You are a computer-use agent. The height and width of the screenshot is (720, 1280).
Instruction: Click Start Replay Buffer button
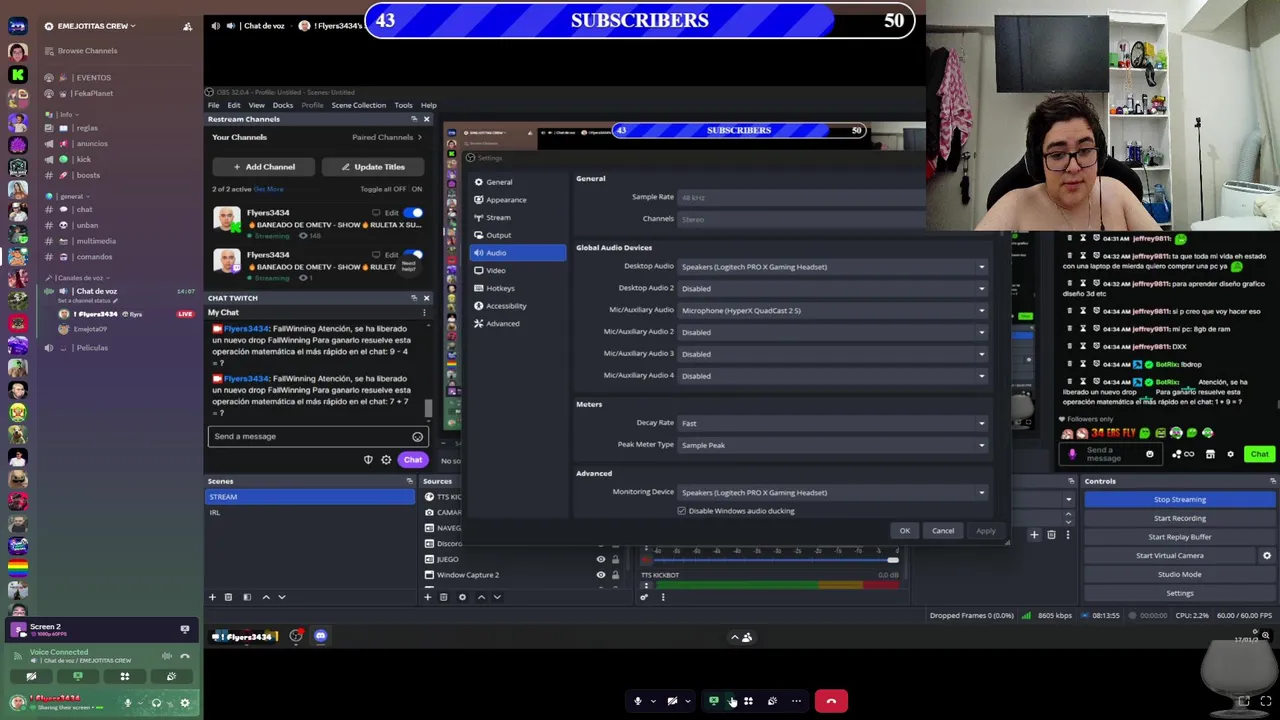(x=1179, y=537)
